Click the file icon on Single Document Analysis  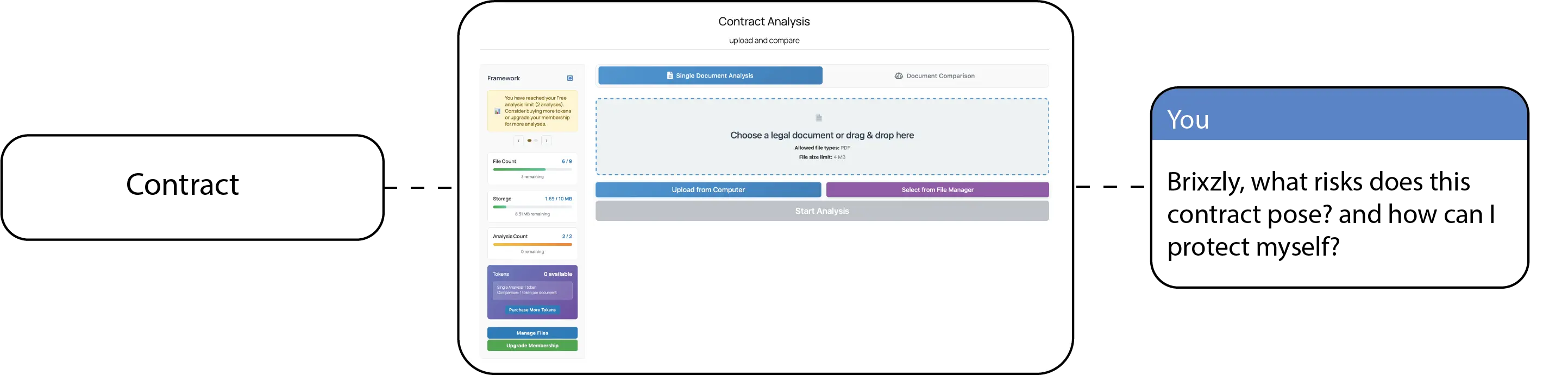click(669, 76)
